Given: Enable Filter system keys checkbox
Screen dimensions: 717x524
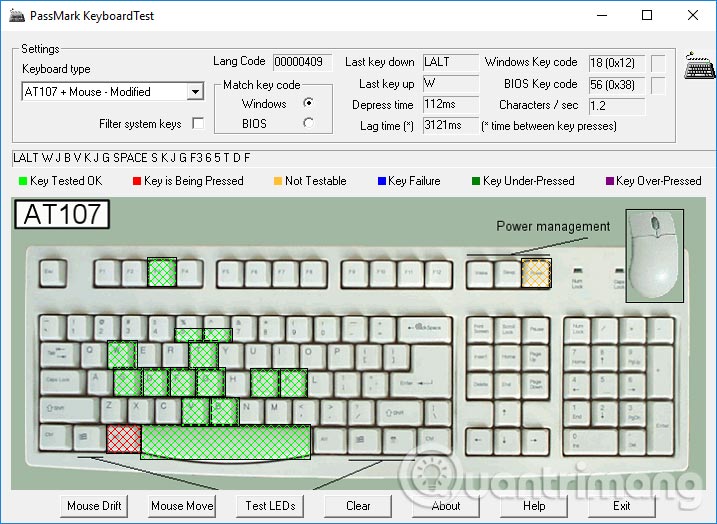Looking at the screenshot, I should click(x=198, y=123).
